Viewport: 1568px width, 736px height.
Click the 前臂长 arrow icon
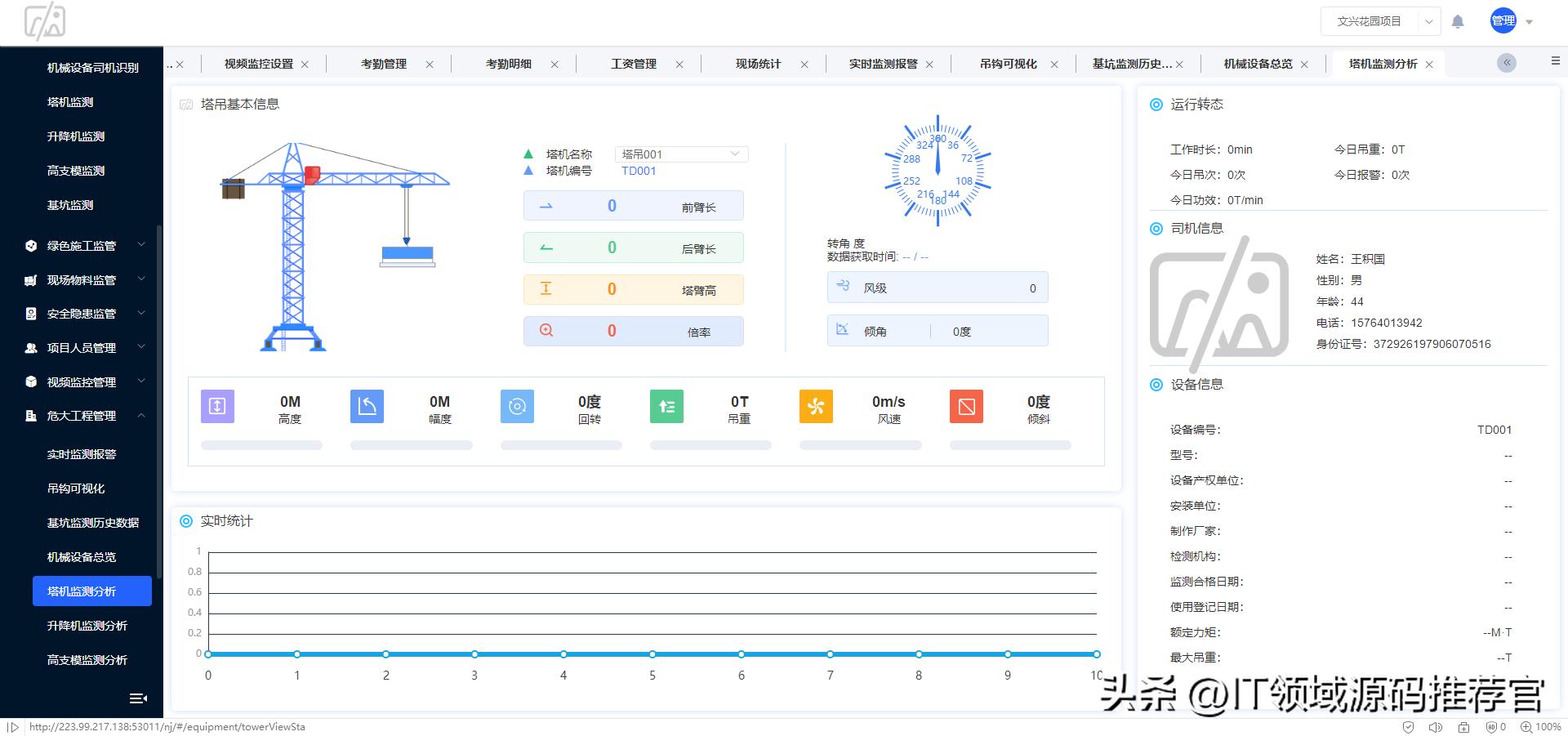546,206
